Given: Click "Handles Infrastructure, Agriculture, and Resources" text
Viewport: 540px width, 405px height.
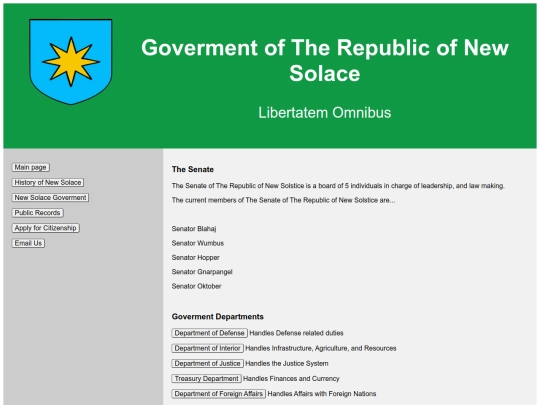Looking at the screenshot, I should [321, 348].
